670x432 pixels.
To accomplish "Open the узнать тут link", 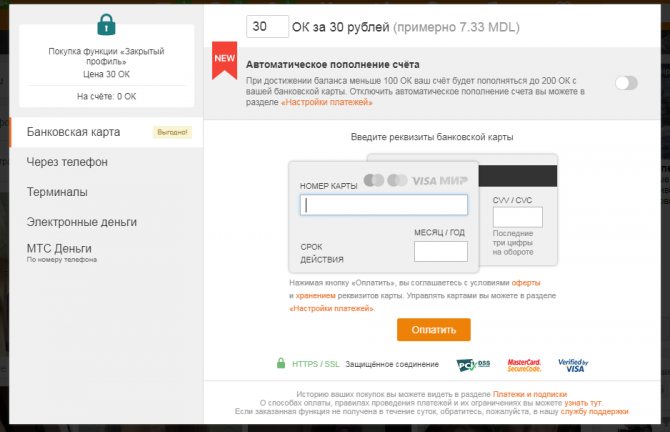I will pos(583,403).
